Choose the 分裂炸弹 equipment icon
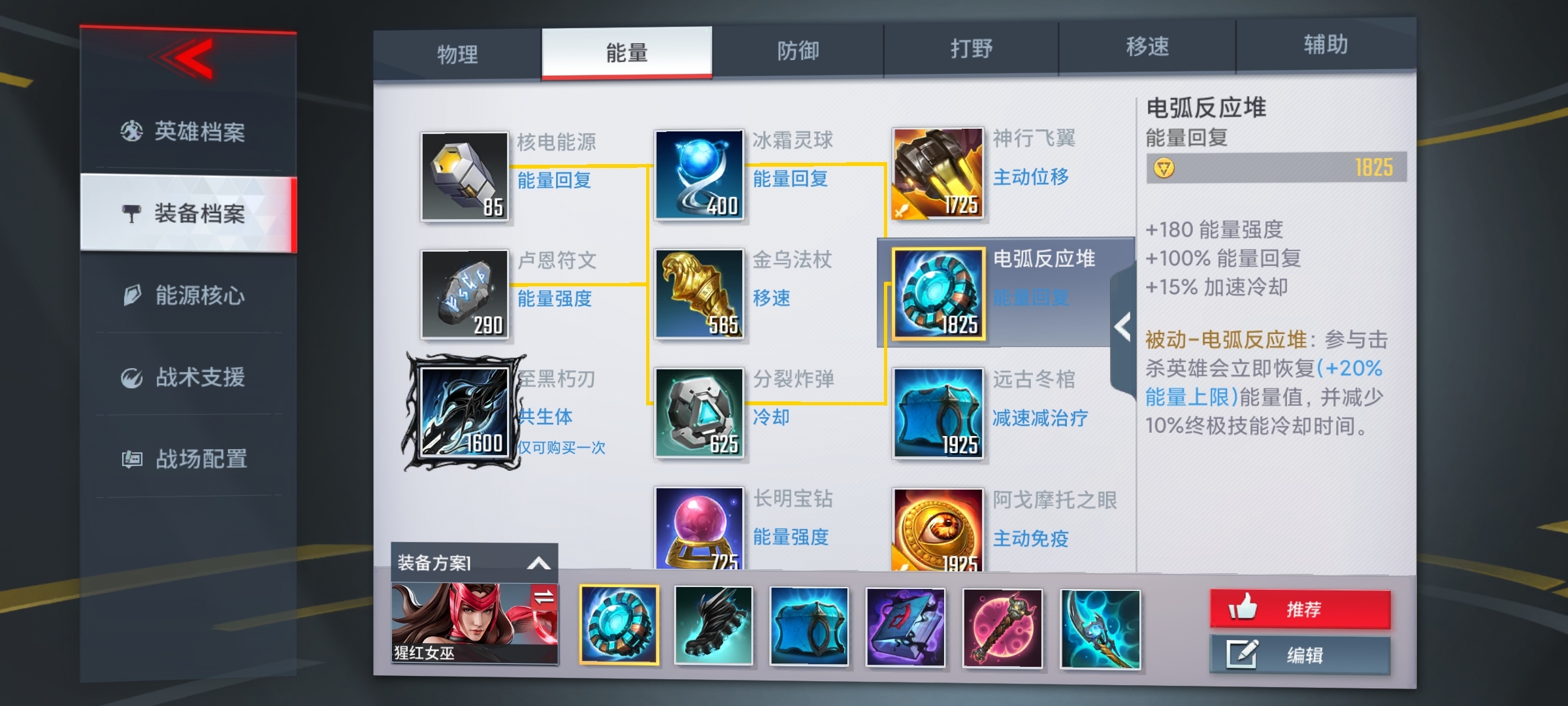Screen dimensions: 1568x706 tap(699, 412)
